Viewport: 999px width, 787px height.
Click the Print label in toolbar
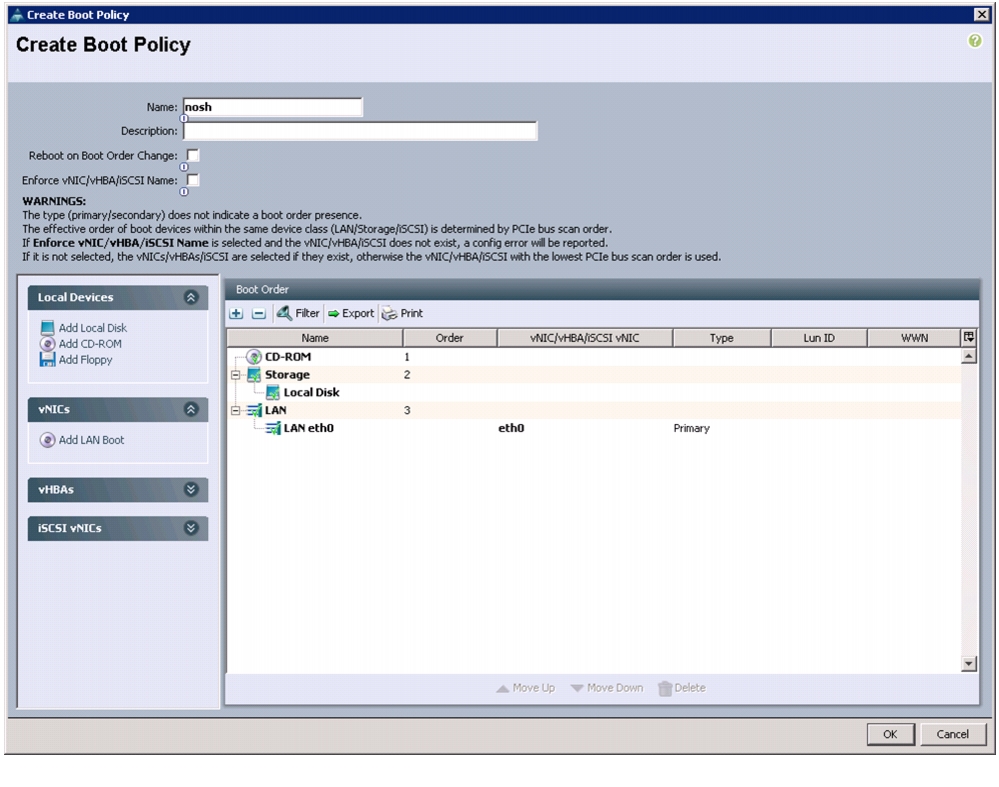point(412,314)
